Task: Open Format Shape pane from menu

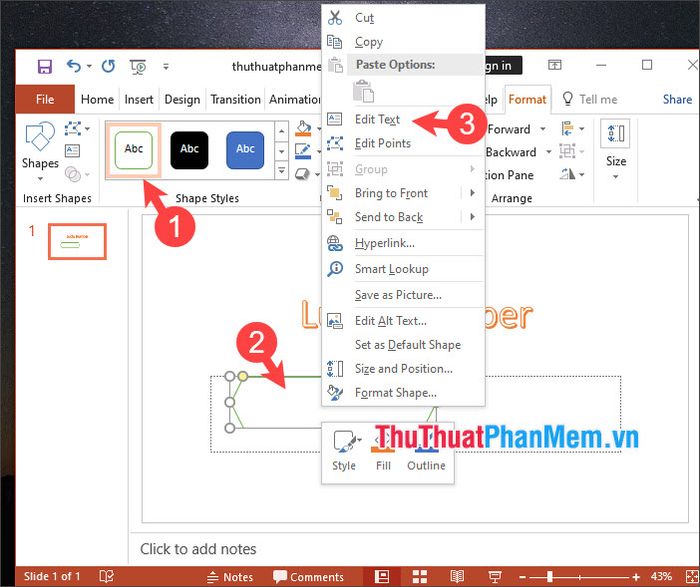Action: click(403, 393)
